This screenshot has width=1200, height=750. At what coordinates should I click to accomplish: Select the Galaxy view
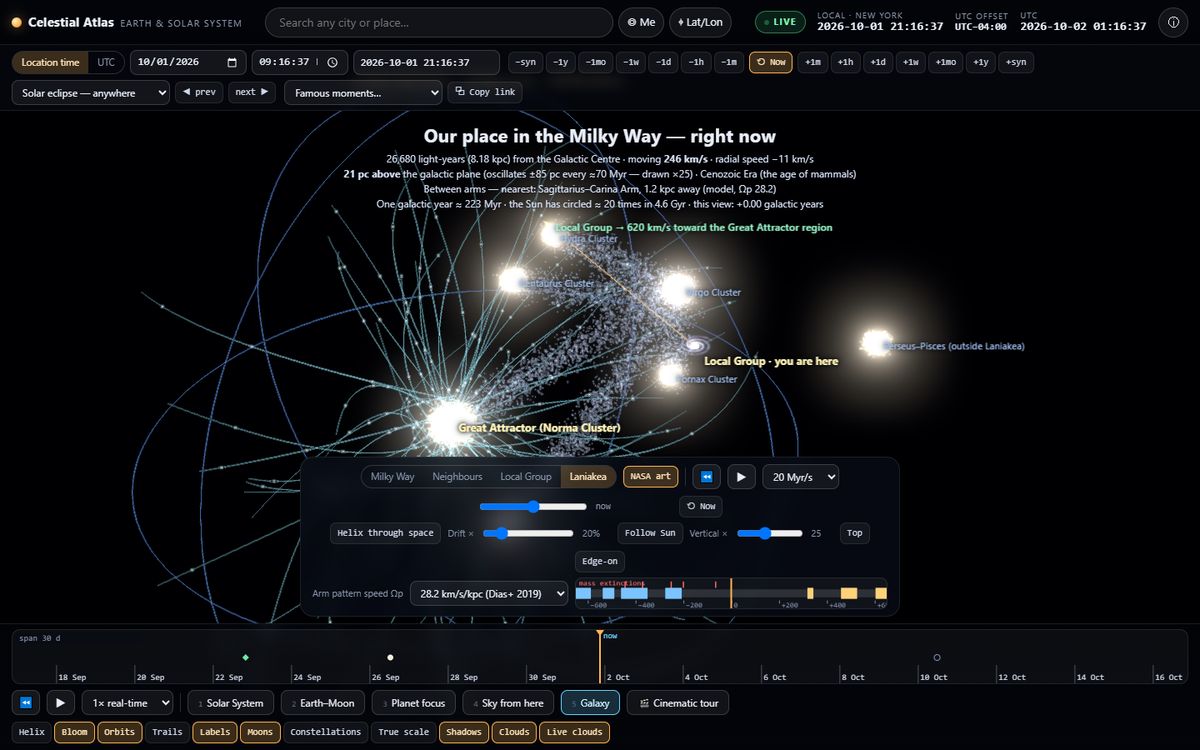click(590, 703)
